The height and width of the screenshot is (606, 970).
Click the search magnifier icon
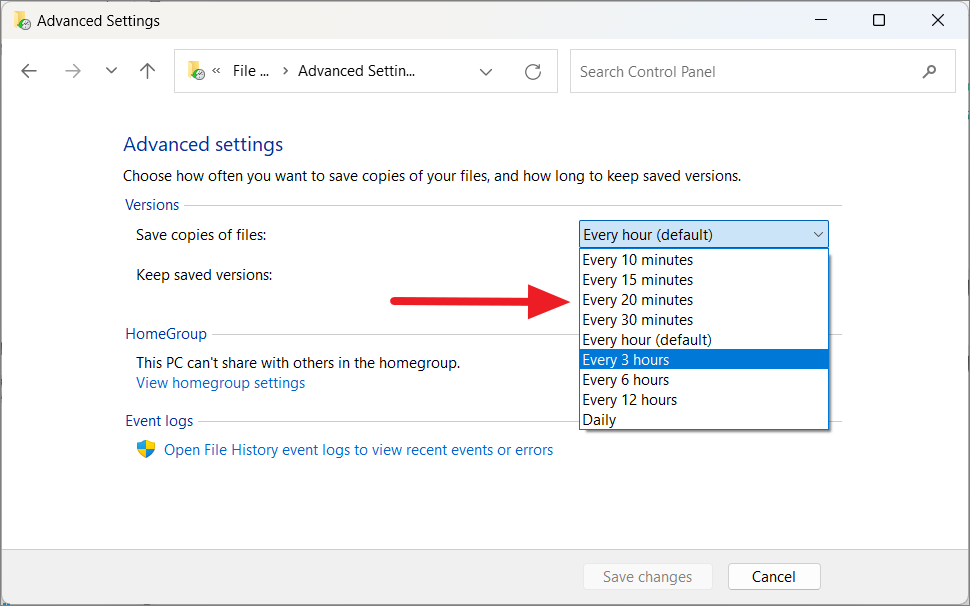click(x=929, y=71)
